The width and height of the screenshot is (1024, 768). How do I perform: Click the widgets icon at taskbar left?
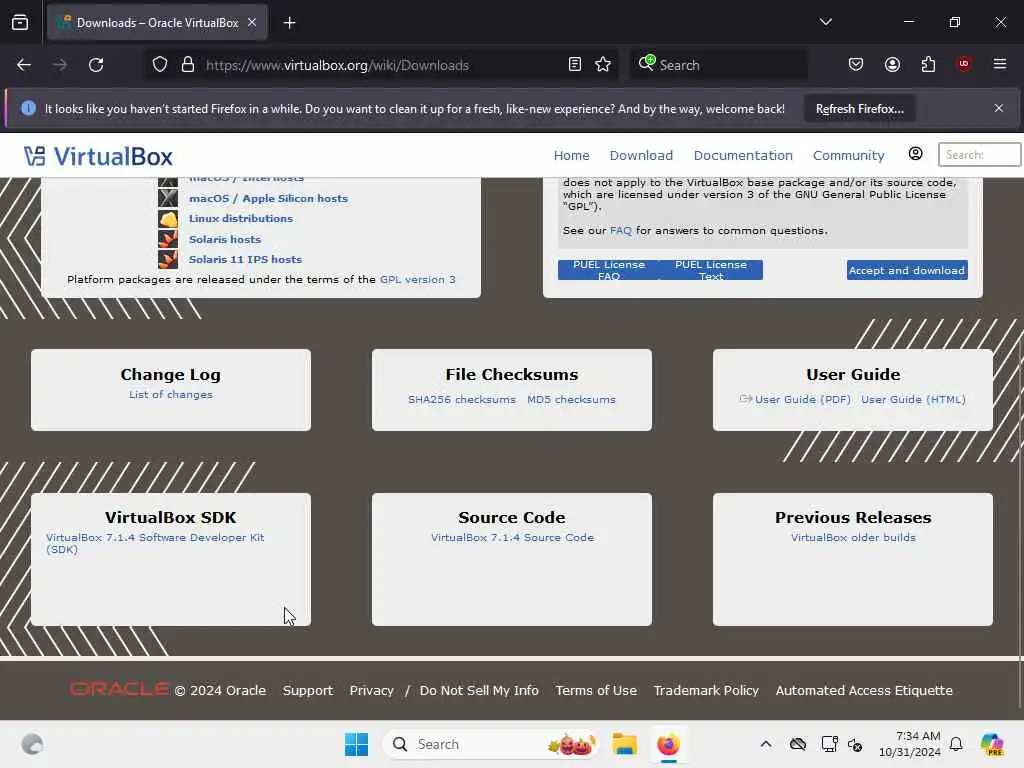32,744
